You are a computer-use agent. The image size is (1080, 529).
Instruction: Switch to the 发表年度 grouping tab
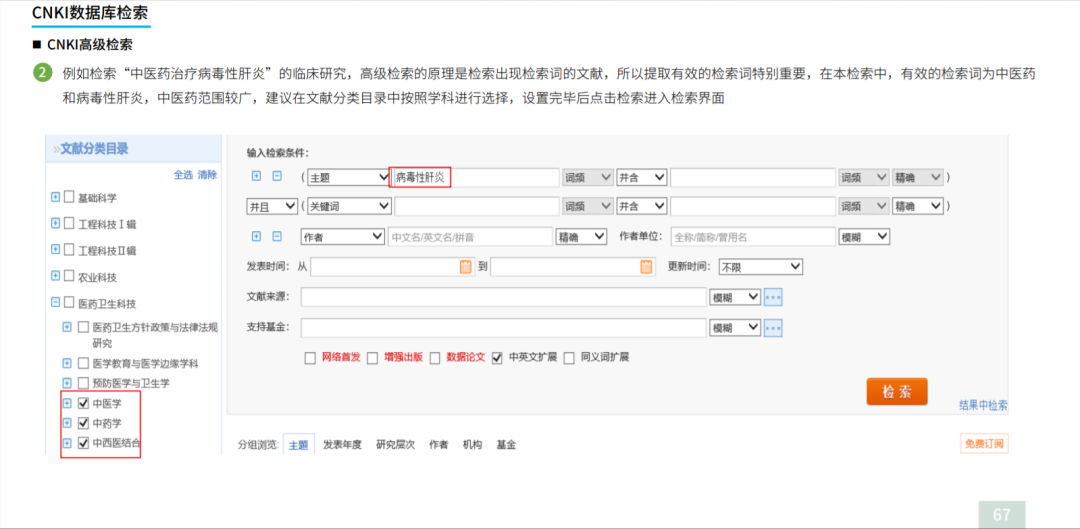point(342,445)
